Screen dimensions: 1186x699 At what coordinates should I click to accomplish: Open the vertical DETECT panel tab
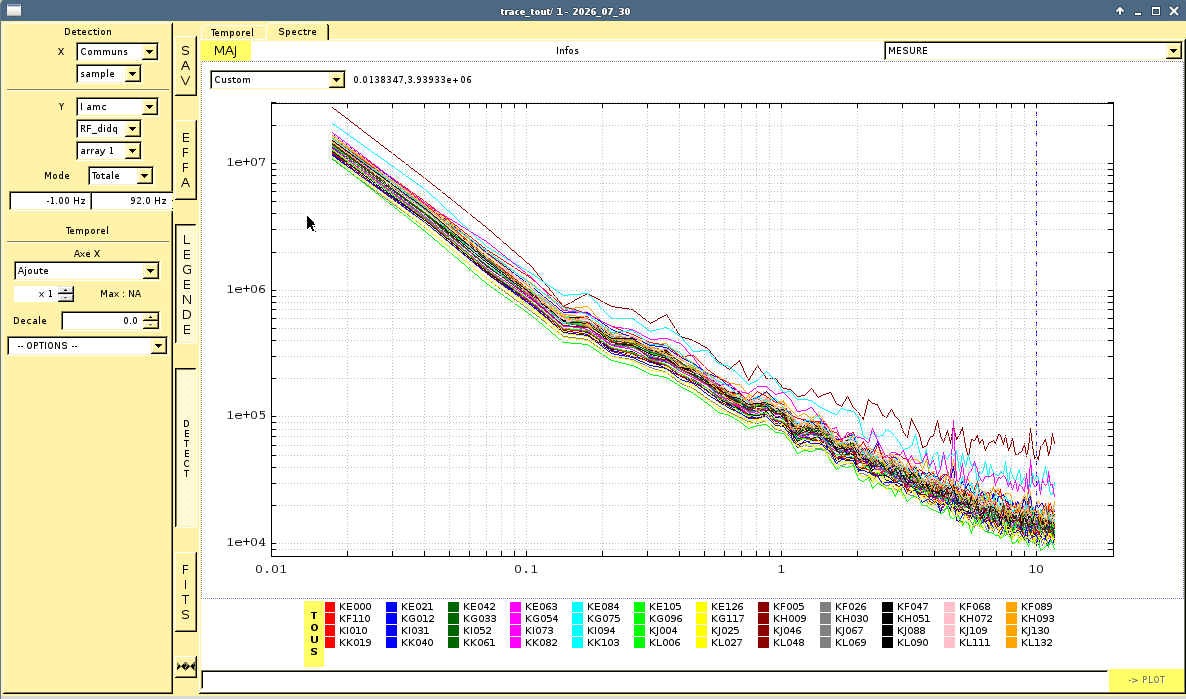coord(186,448)
